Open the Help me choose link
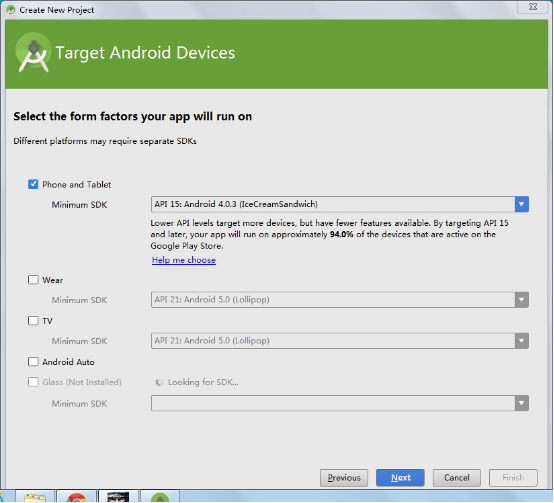This screenshot has width=554, height=503. (x=184, y=260)
